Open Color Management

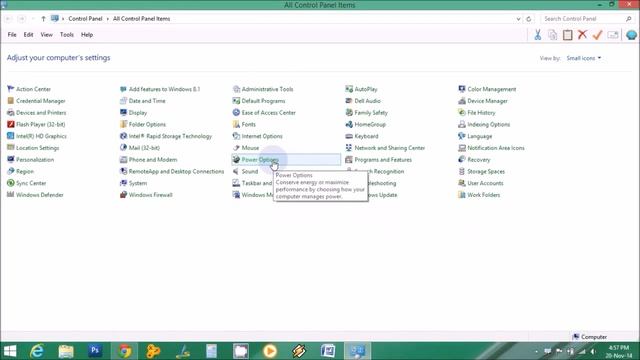[487, 89]
